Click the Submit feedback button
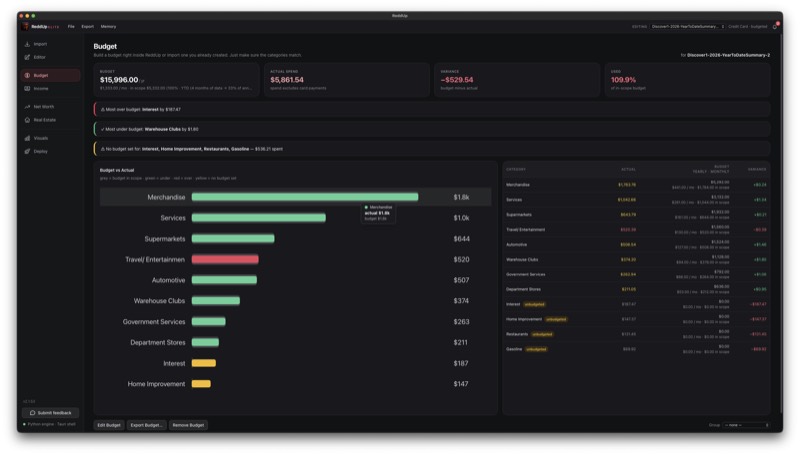The image size is (800, 455). [x=51, y=413]
